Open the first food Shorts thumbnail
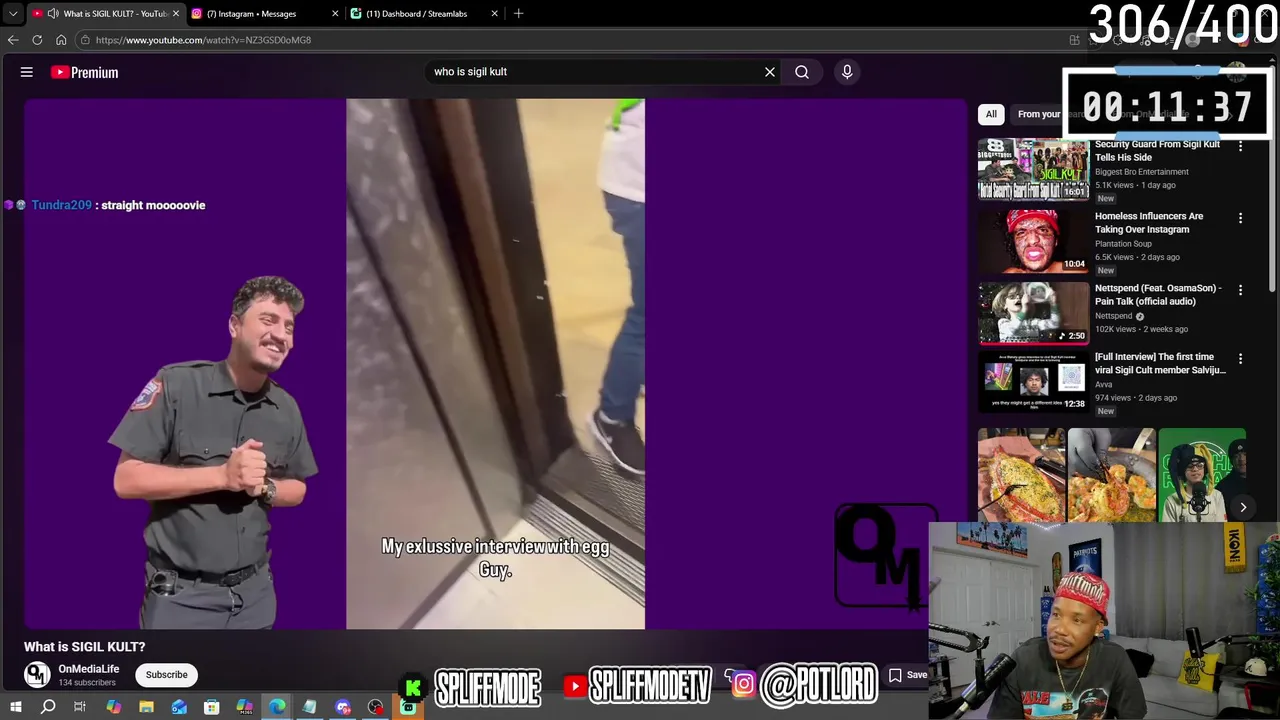1280x720 pixels. (x=1021, y=475)
